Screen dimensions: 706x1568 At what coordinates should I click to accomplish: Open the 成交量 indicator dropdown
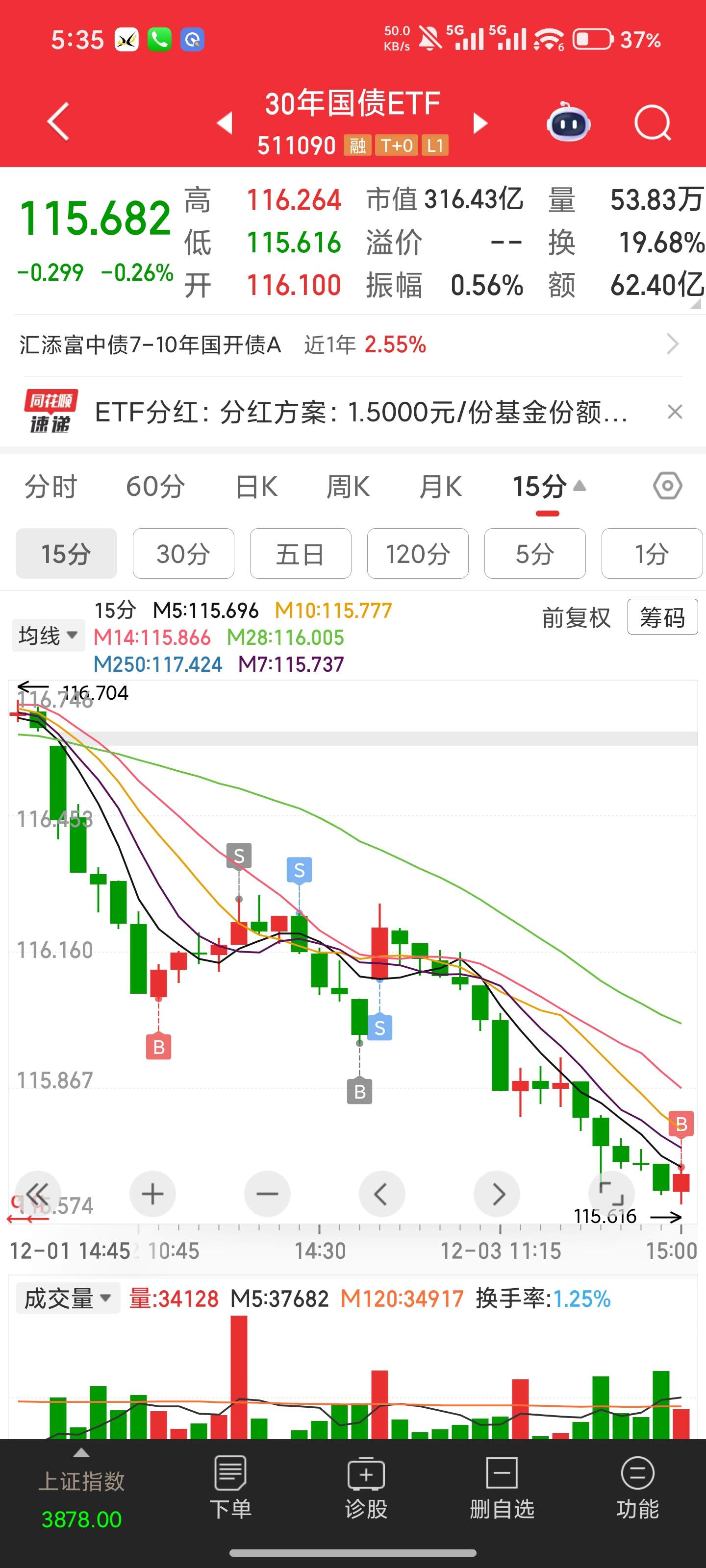(68, 1298)
